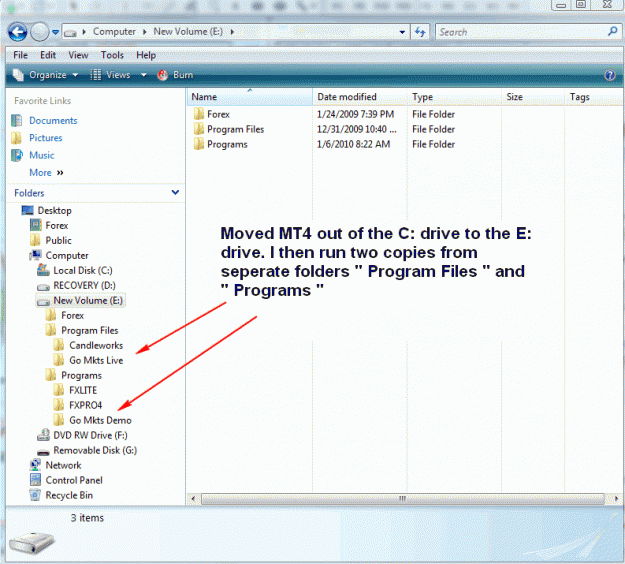The image size is (625, 564).
Task: Select New Volume (E:) in the tree
Action: point(88,301)
